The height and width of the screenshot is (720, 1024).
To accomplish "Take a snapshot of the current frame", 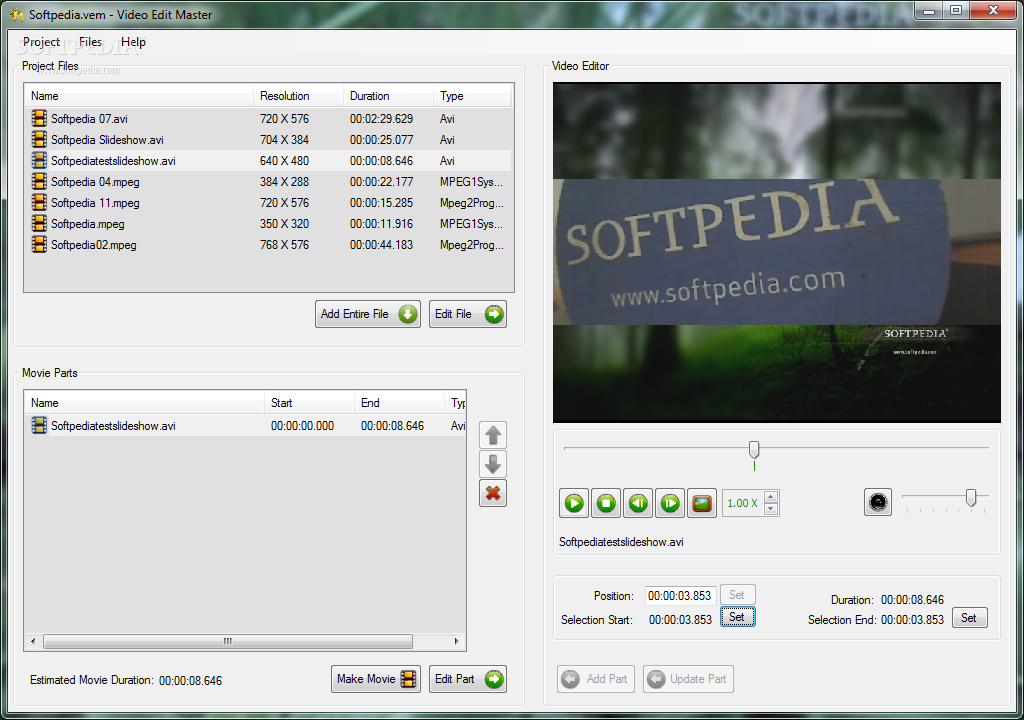I will coord(702,503).
